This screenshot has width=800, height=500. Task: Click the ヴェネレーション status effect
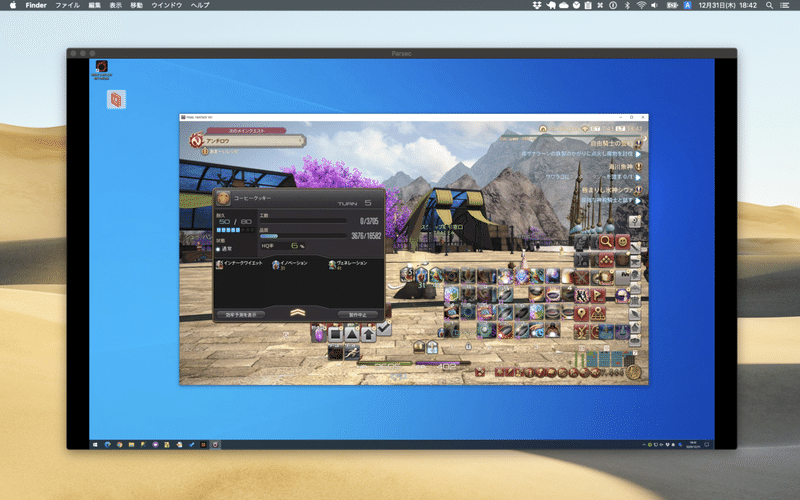coord(348,264)
